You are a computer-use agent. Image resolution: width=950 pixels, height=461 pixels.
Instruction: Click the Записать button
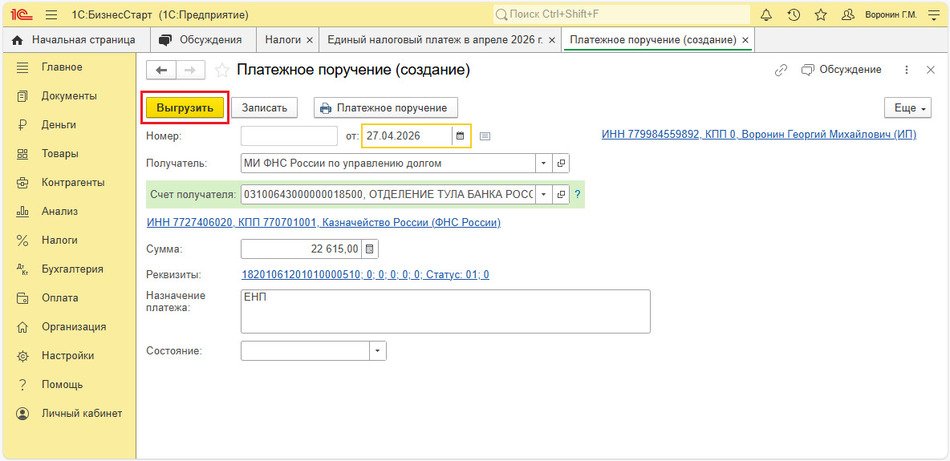[264, 108]
